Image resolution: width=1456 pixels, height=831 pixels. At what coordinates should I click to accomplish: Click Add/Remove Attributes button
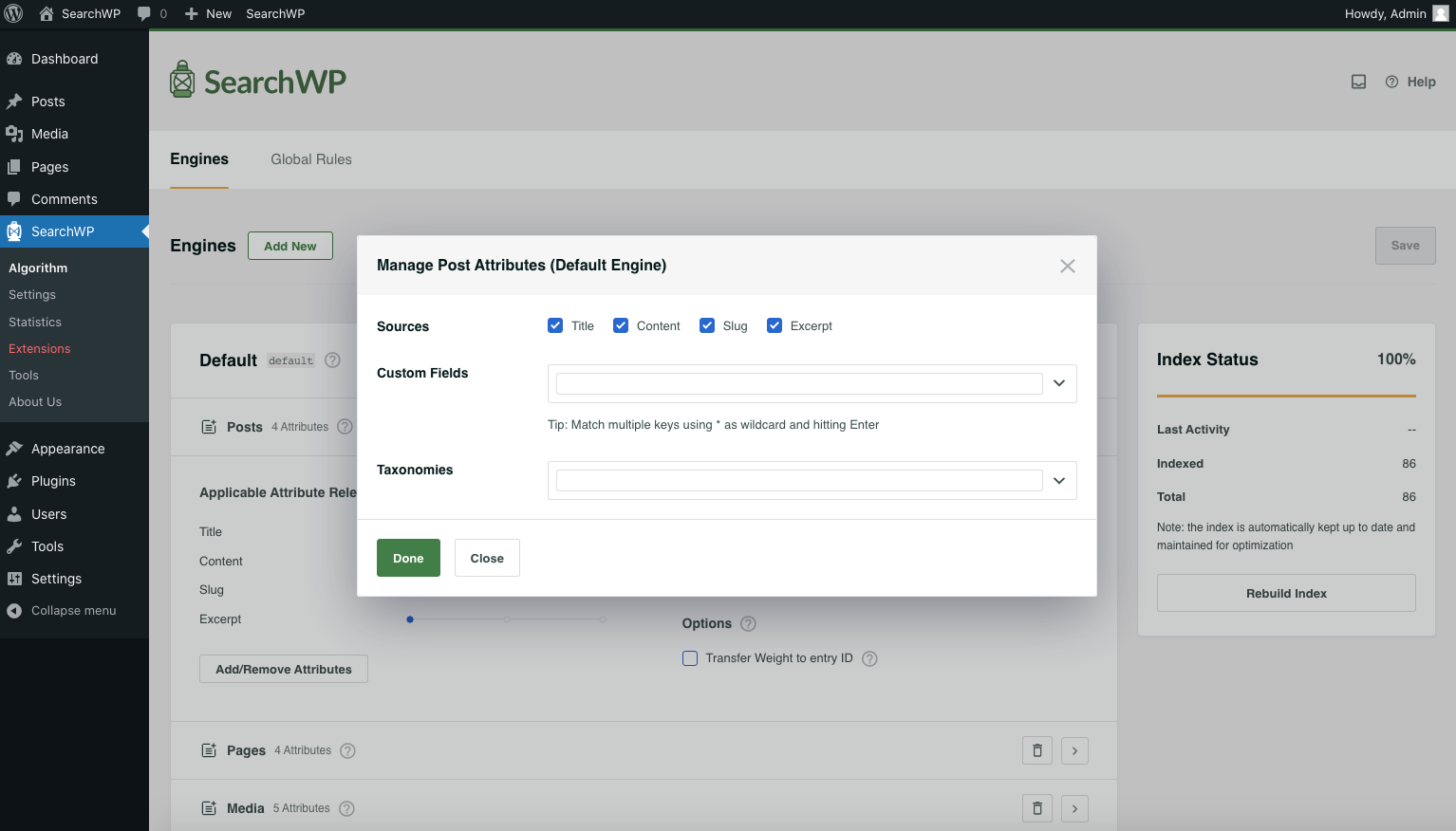pos(284,669)
